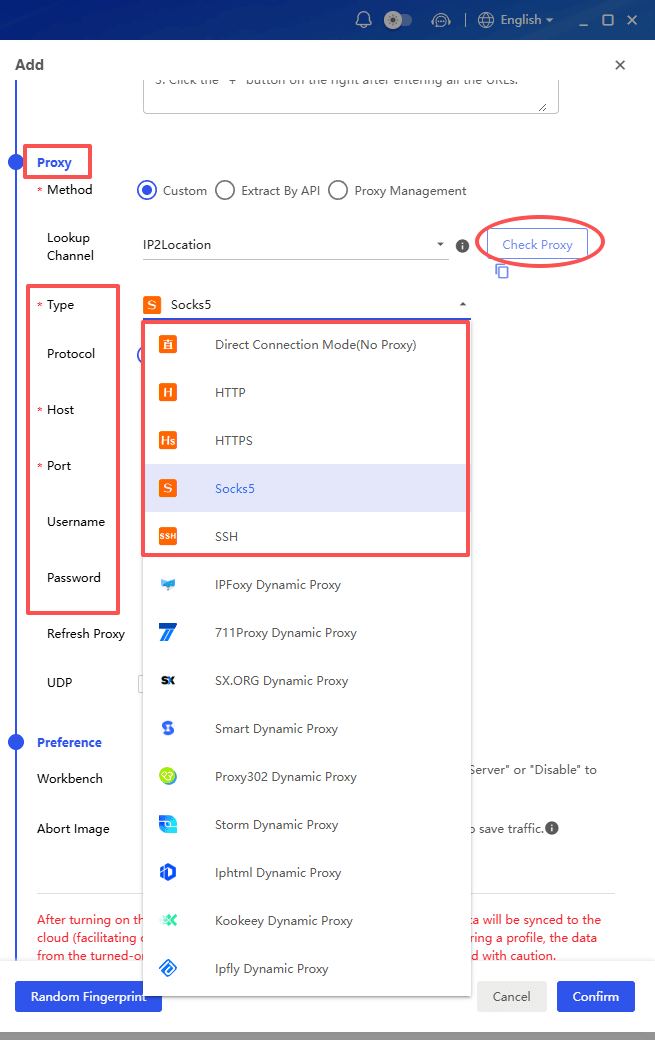Select Proxy Management radio button

[x=338, y=190]
